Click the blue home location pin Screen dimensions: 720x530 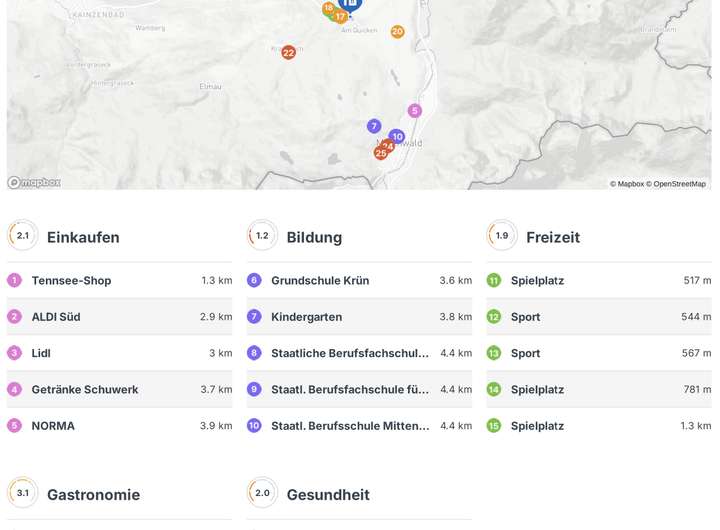pos(350,4)
